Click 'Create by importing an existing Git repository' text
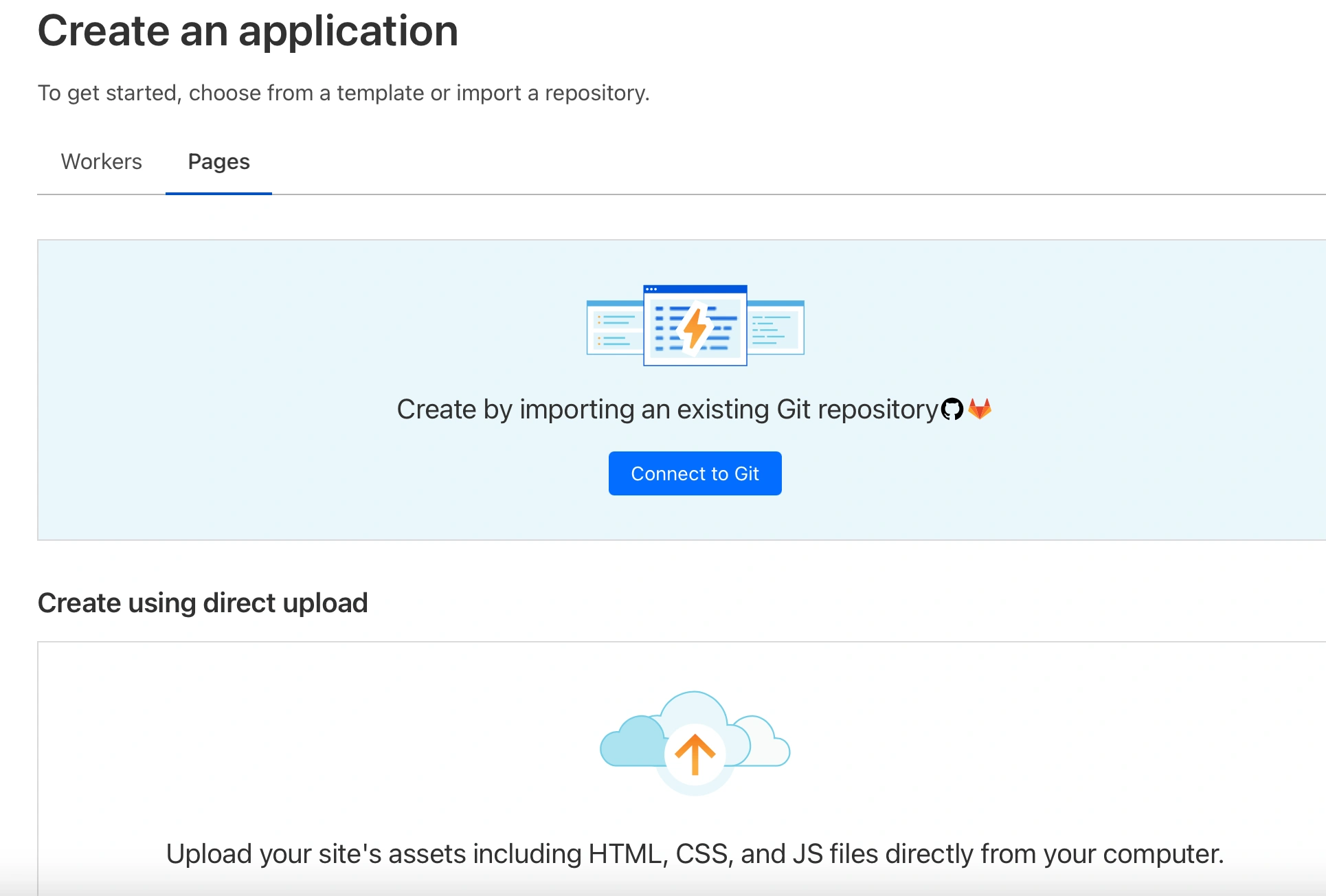Viewport: 1326px width, 896px height. (666, 410)
